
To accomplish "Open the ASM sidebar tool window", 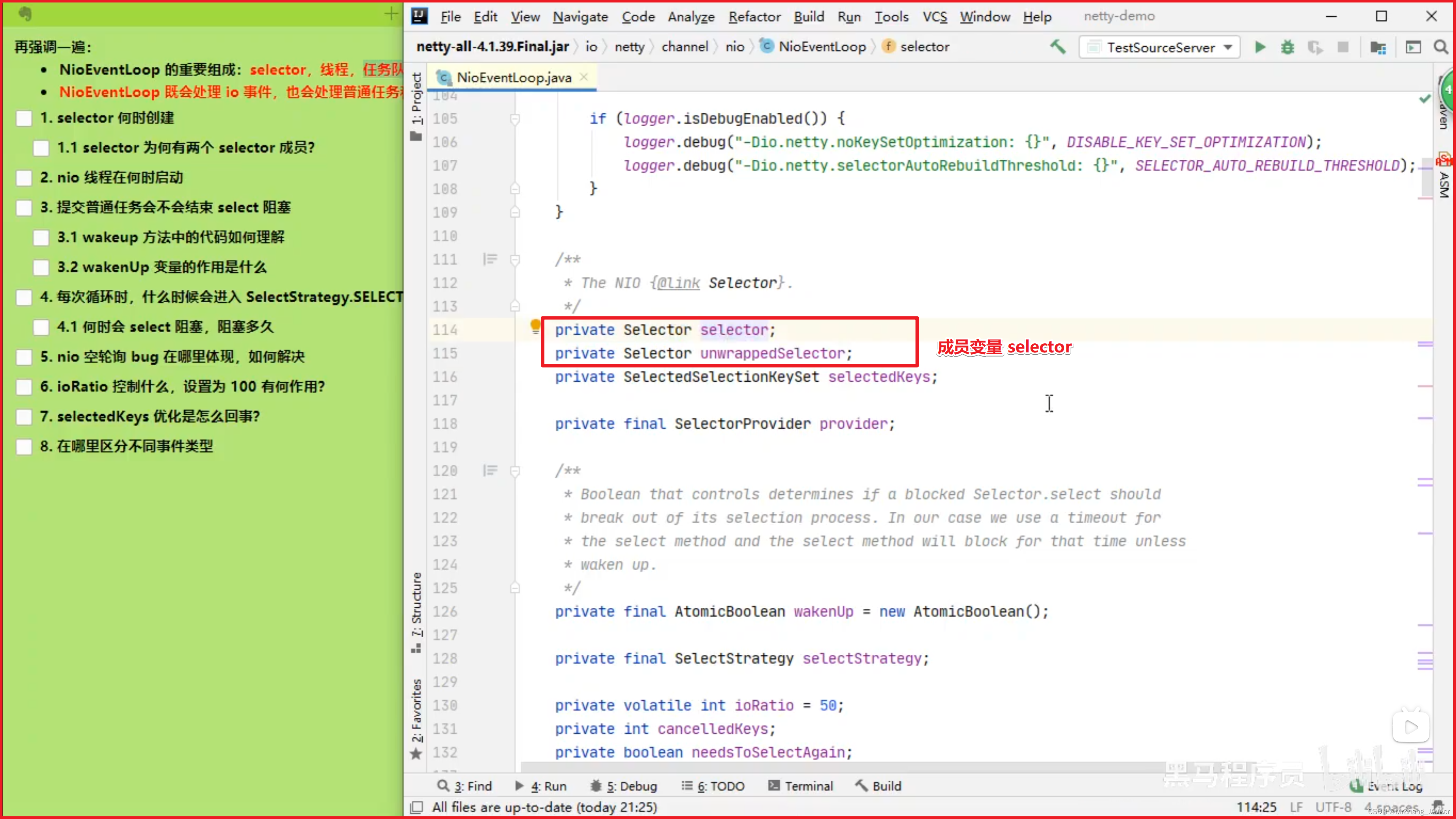I will click(x=1445, y=176).
